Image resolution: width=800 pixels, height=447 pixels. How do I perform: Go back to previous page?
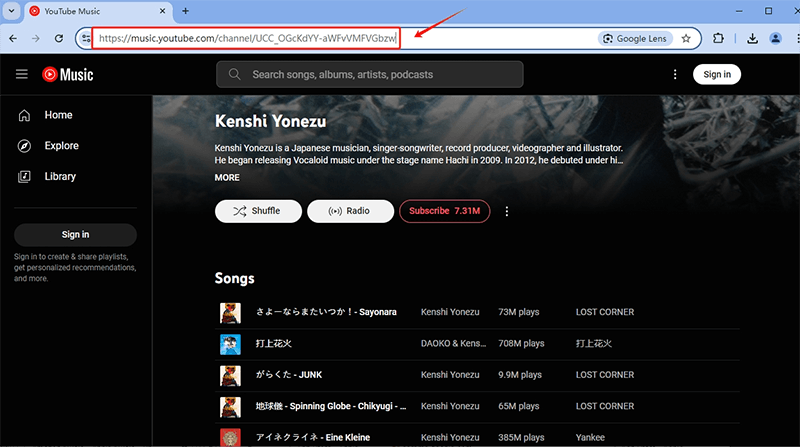click(x=13, y=38)
